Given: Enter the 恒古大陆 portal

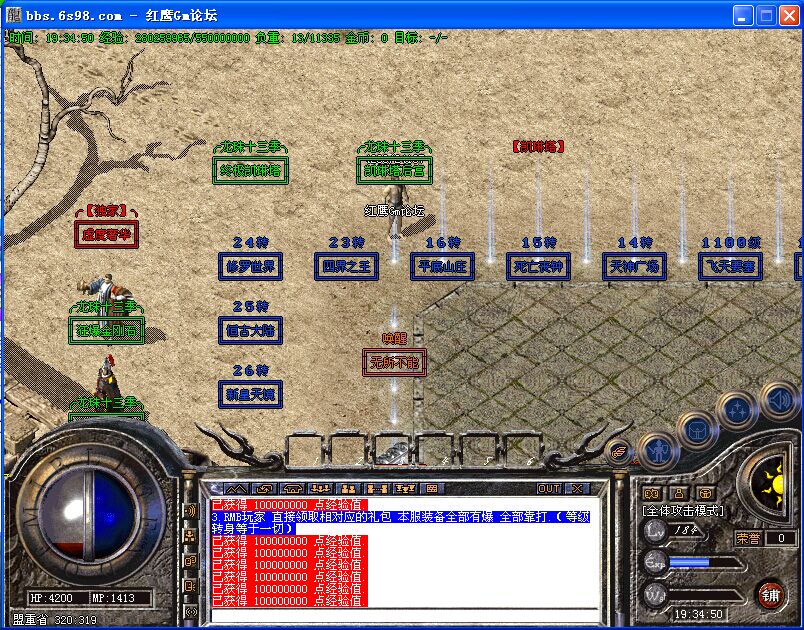Looking at the screenshot, I should 250,331.
